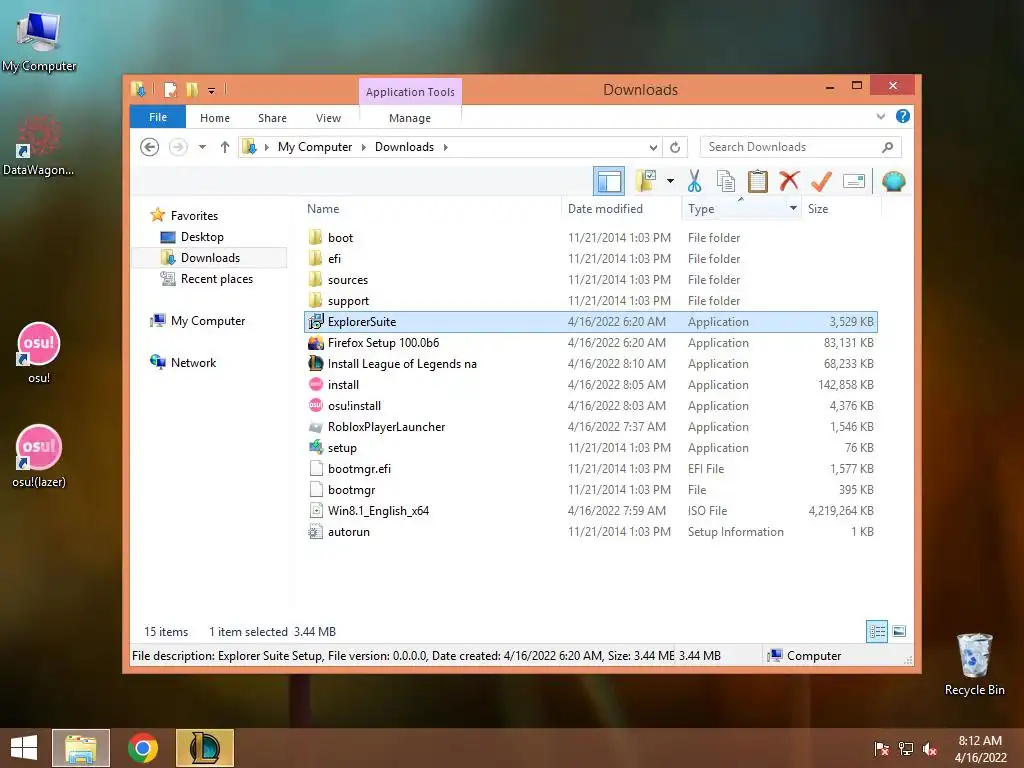1024x768 pixels.
Task: Click the New folder quick access icon
Action: pos(192,89)
